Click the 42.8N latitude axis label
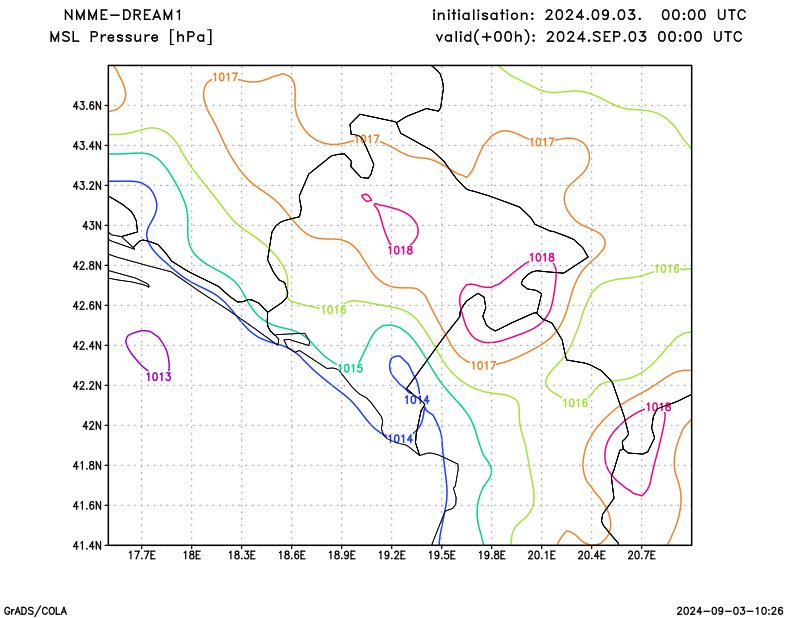Image resolution: width=800 pixels, height=618 pixels. pyautogui.click(x=87, y=266)
